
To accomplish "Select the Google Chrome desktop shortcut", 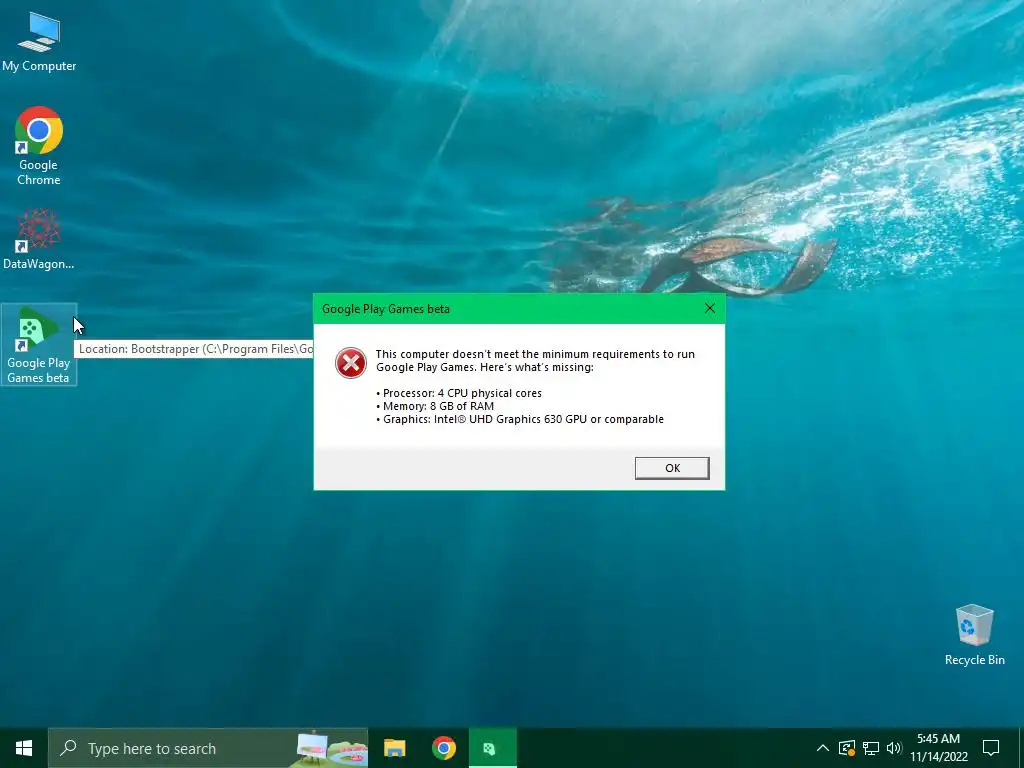I will 39,146.
